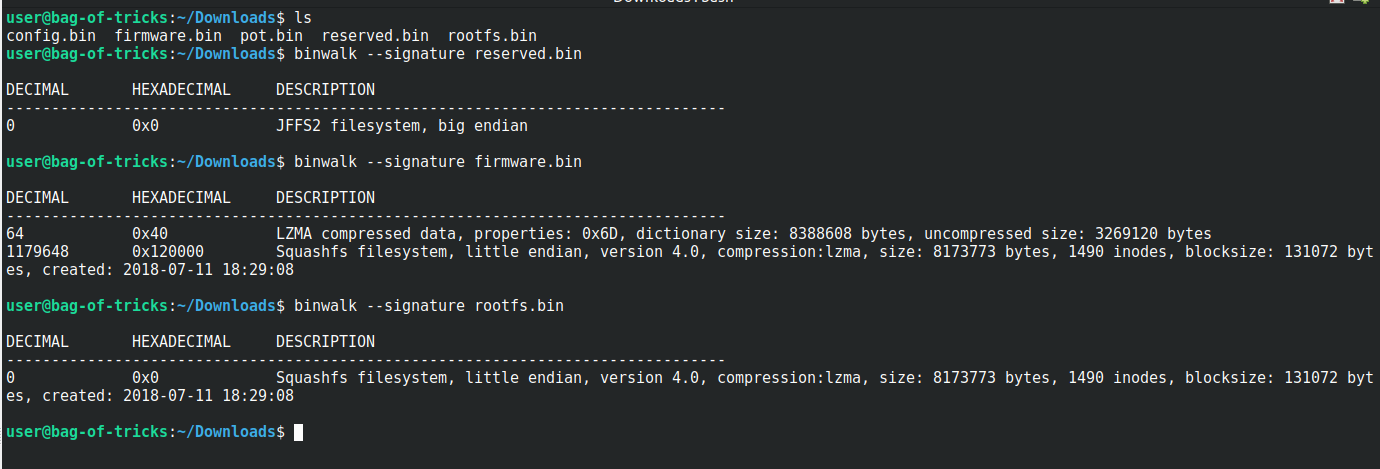Viewport: 1380px width, 469px height.
Task: Click the hexadecimal offset 0x40
Action: pyautogui.click(x=150, y=234)
